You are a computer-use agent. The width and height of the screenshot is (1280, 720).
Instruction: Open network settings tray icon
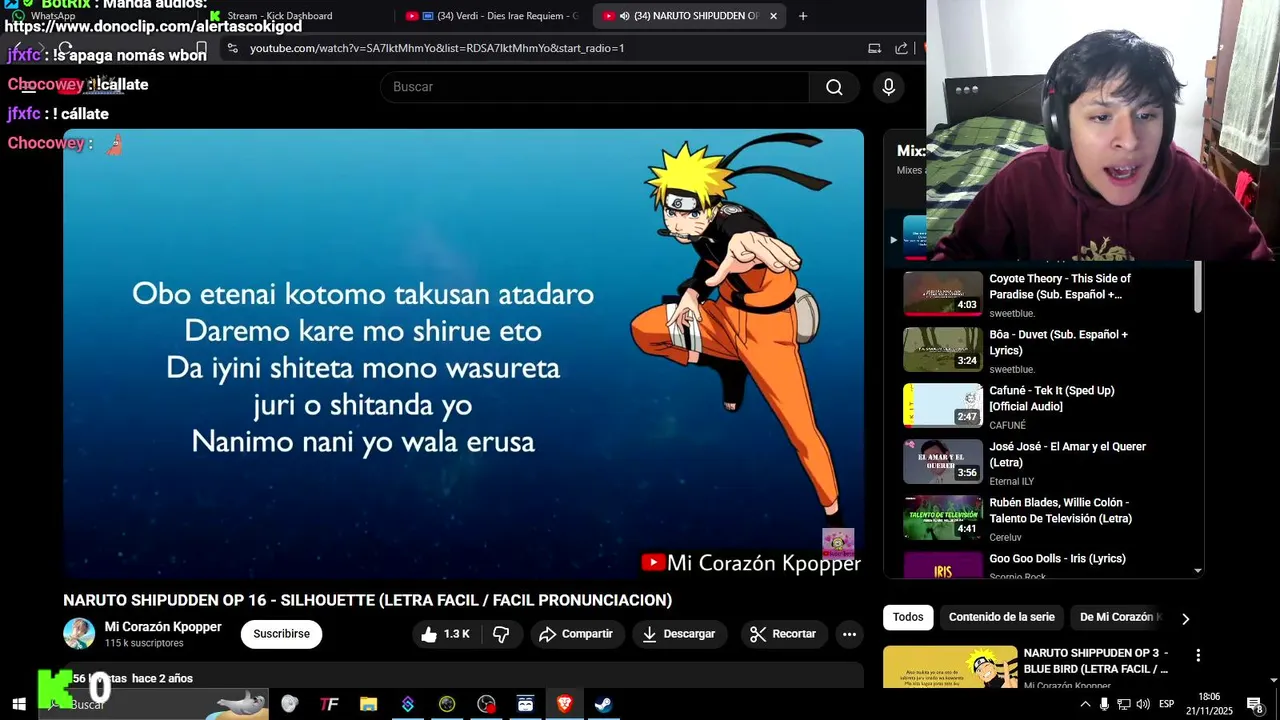point(1123,704)
